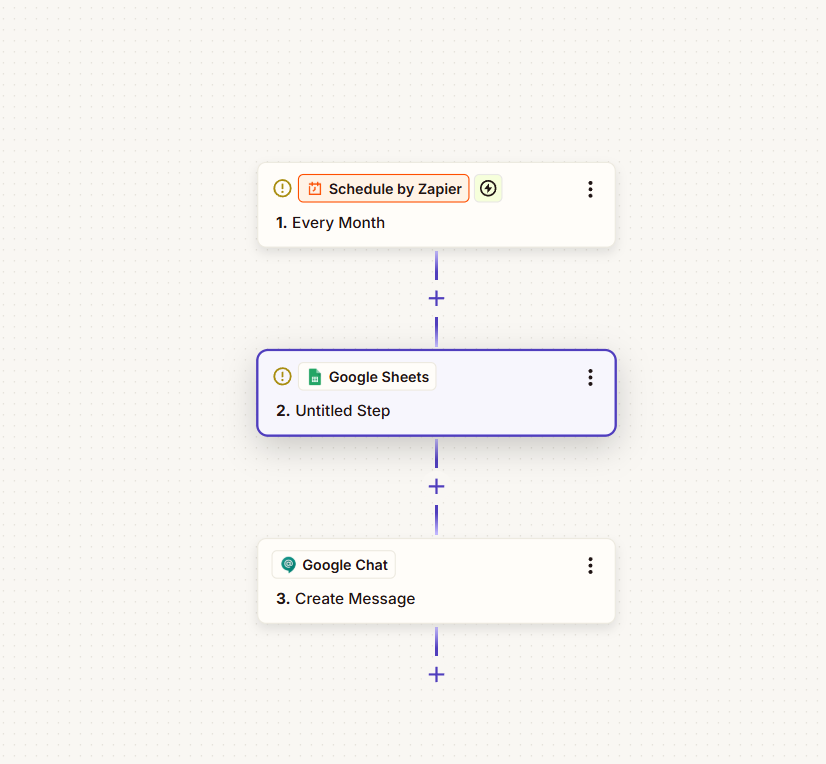Screen dimensions: 826x764
Task: Click the green Google Sheets file icon
Action: (x=314, y=377)
